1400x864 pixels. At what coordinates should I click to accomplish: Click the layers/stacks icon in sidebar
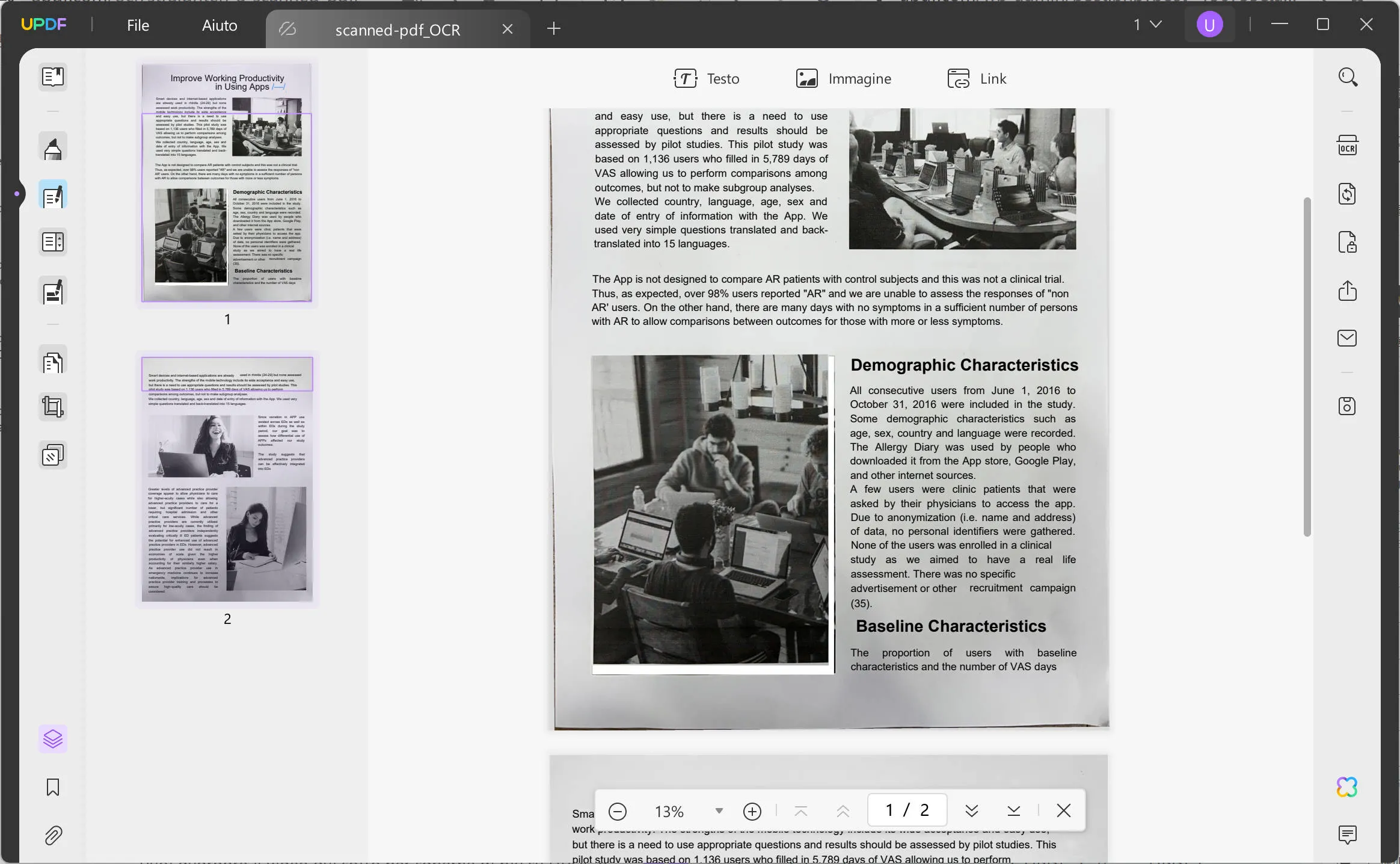point(53,737)
